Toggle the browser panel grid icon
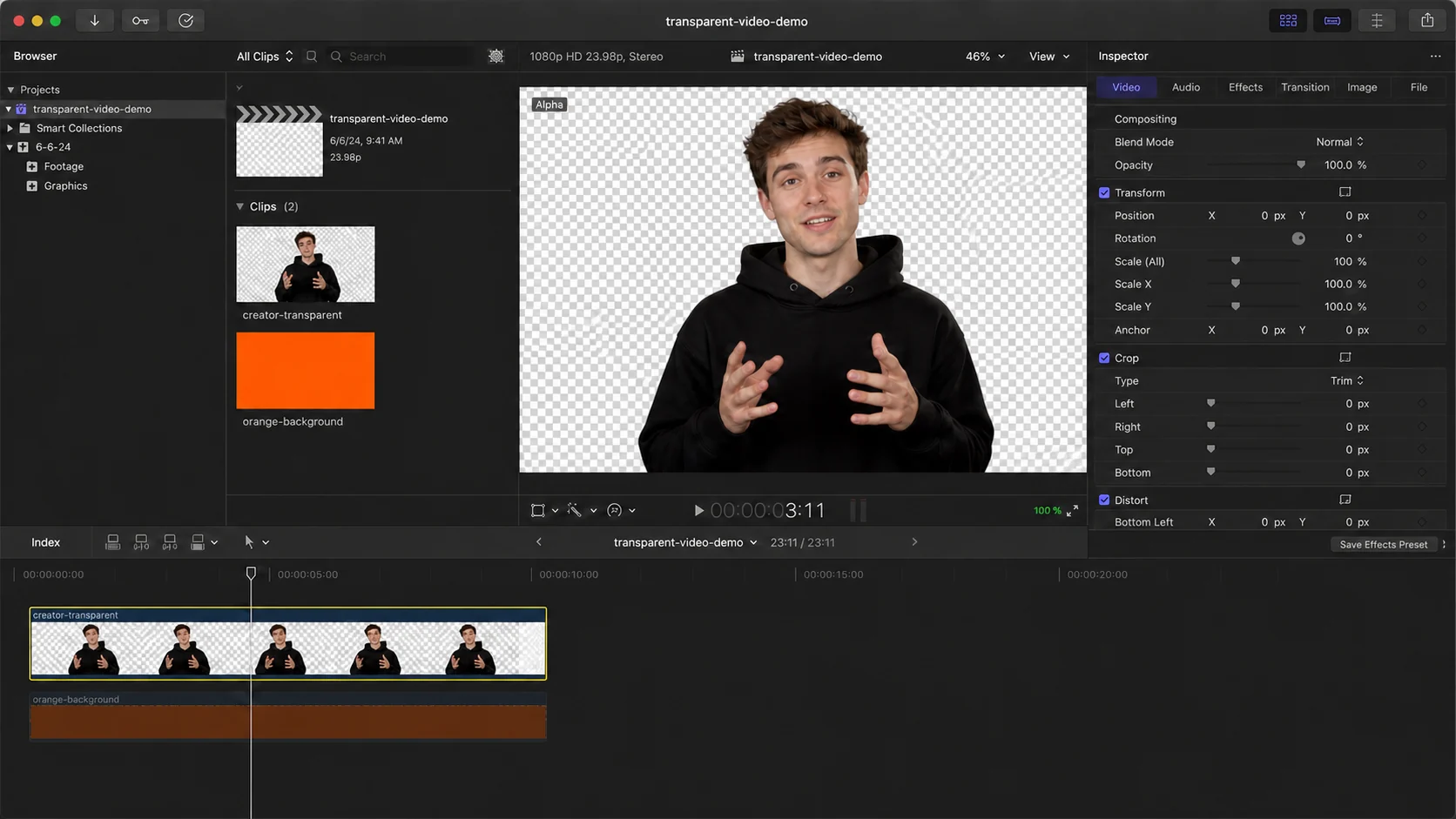Screen dimensions: 1456x819 (1288, 20)
